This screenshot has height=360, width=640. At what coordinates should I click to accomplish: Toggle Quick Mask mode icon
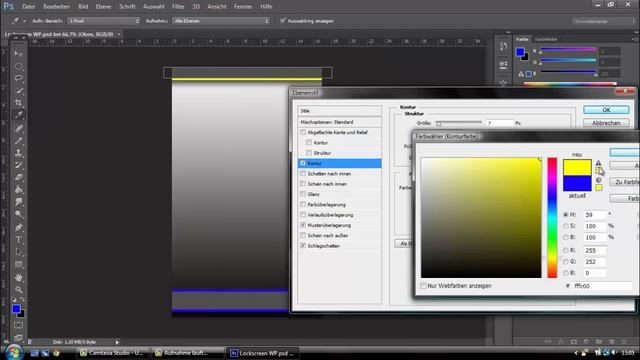point(19,325)
